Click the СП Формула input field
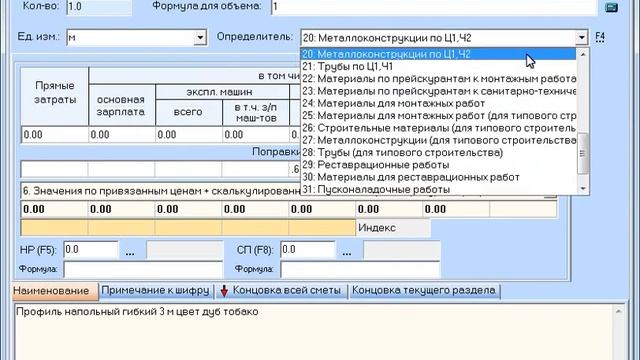Screen dimensions: 640x360 click(x=360, y=269)
